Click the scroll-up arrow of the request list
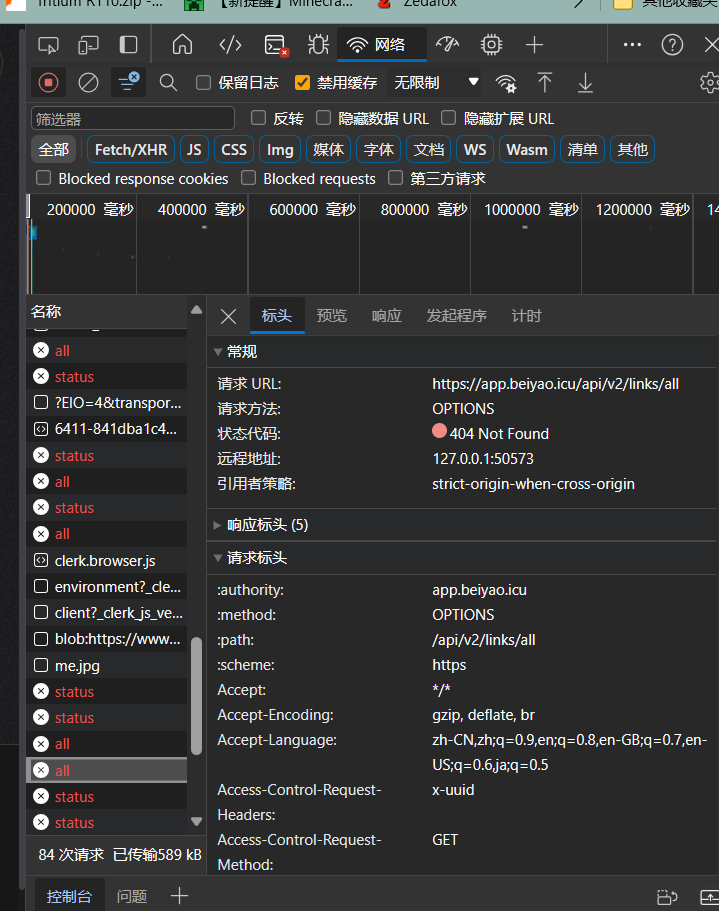This screenshot has width=719, height=911. point(196,310)
